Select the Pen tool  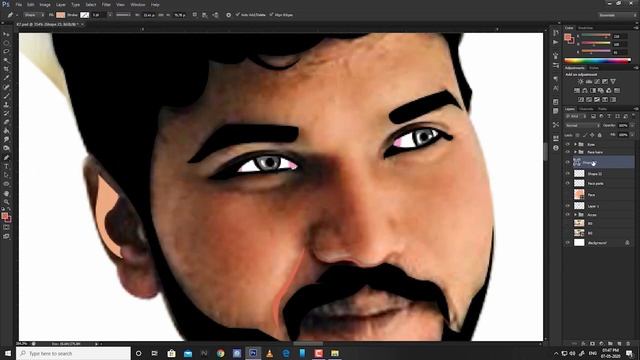pyautogui.click(x=6, y=158)
